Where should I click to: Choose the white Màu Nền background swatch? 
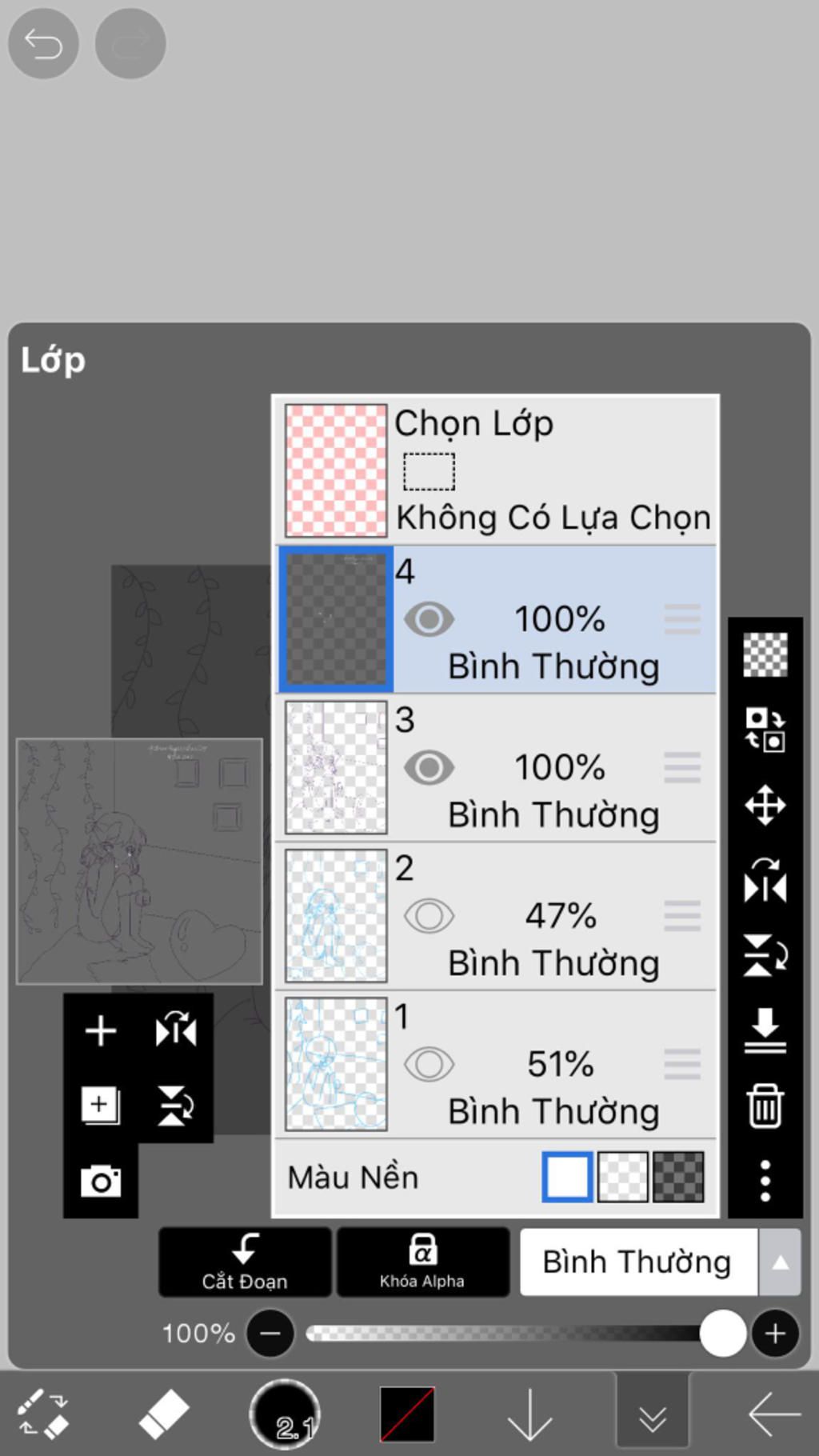(567, 1177)
